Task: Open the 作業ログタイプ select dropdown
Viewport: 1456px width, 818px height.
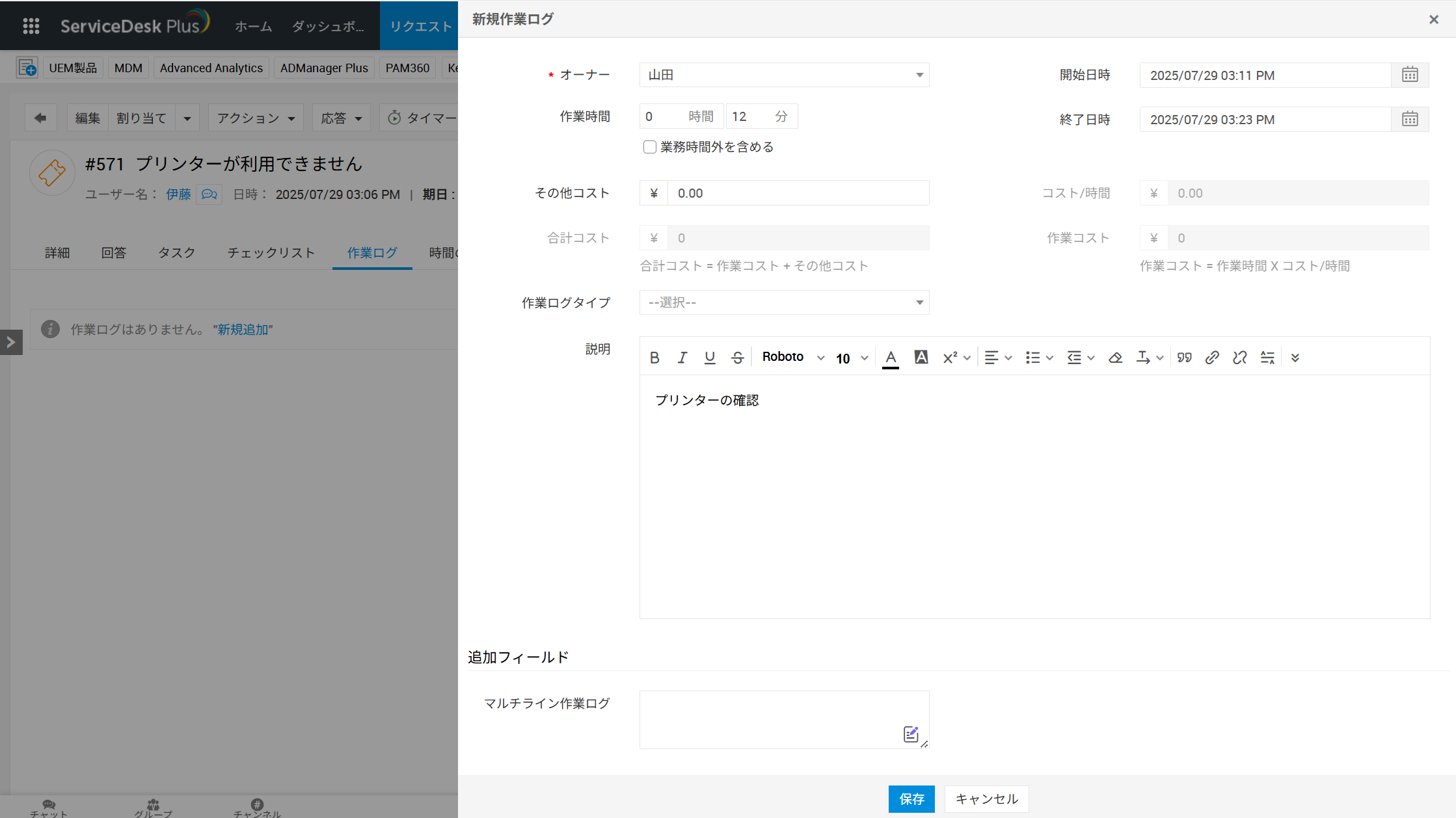Action: (784, 303)
